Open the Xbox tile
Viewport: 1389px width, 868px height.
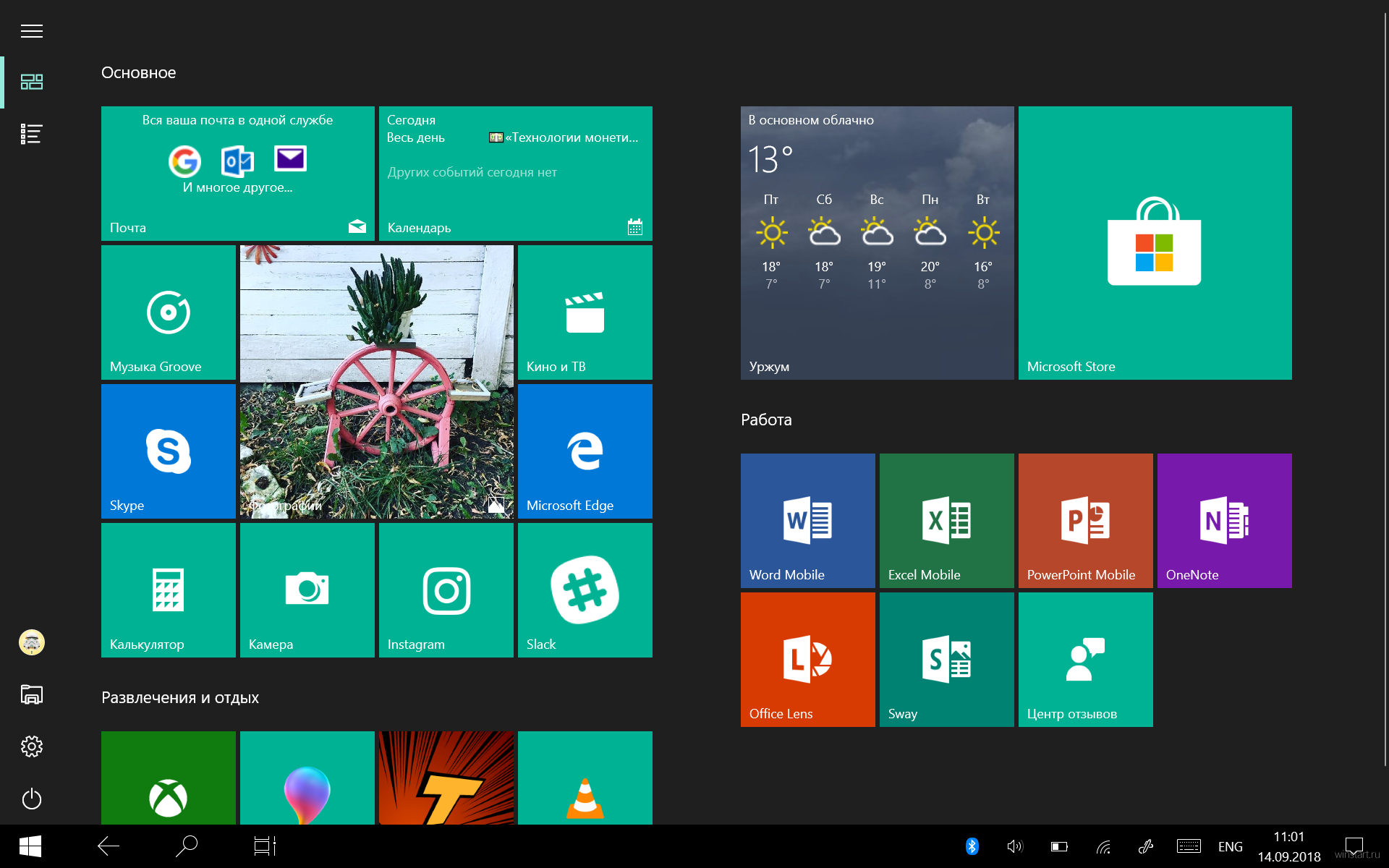pos(169,778)
